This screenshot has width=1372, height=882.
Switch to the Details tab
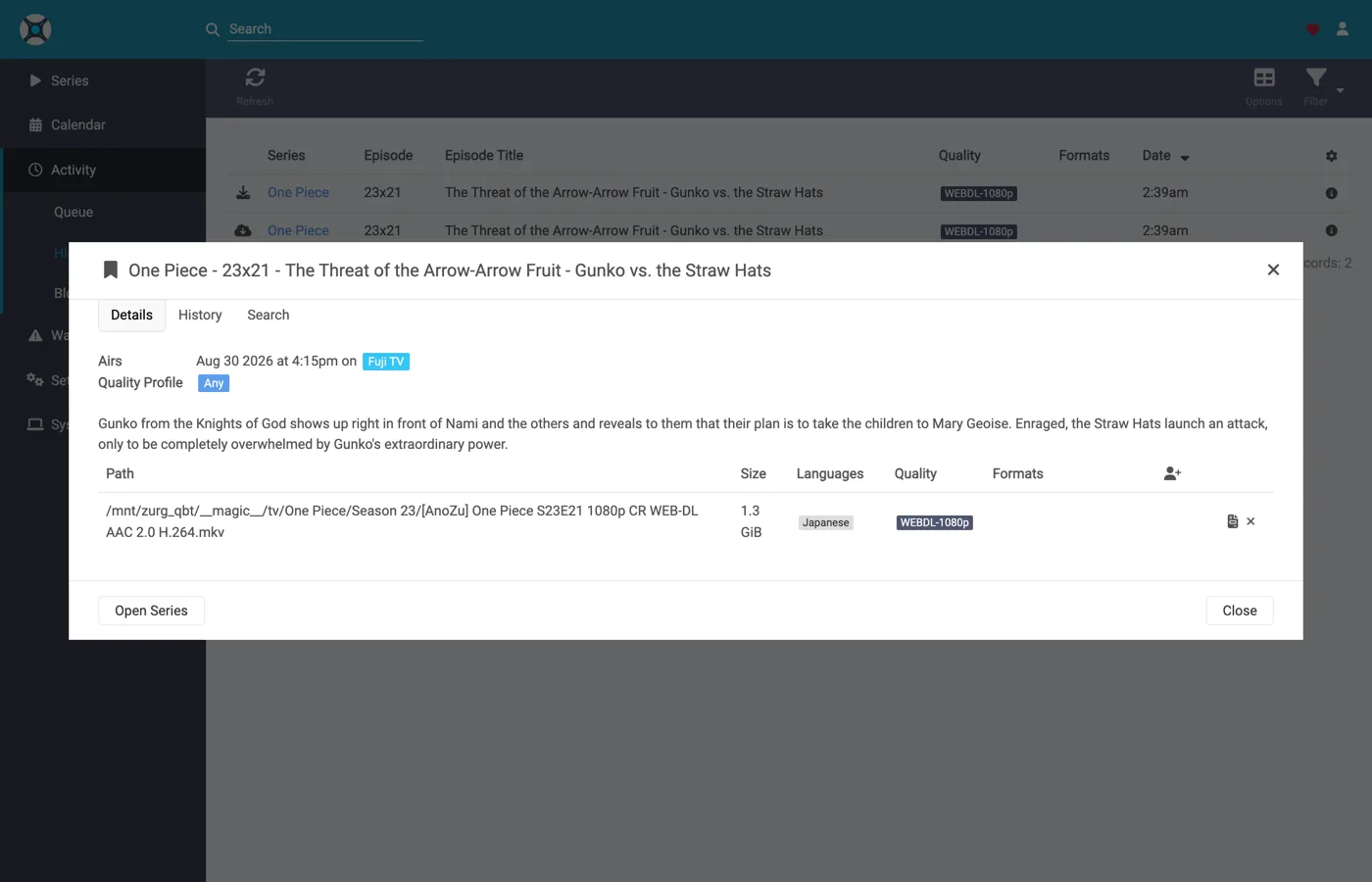tap(131, 315)
